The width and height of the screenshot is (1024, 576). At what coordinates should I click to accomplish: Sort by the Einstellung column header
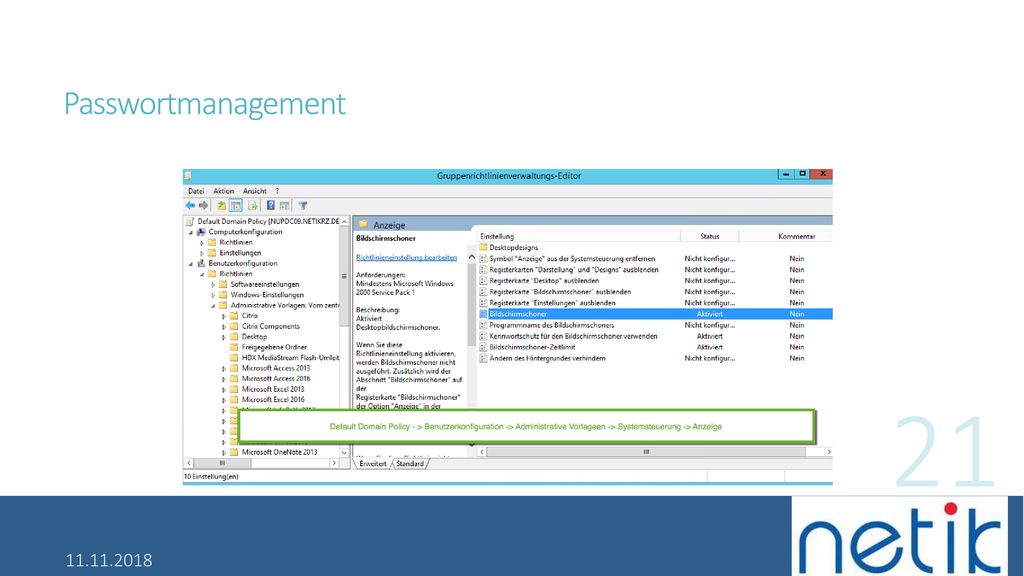coord(579,236)
